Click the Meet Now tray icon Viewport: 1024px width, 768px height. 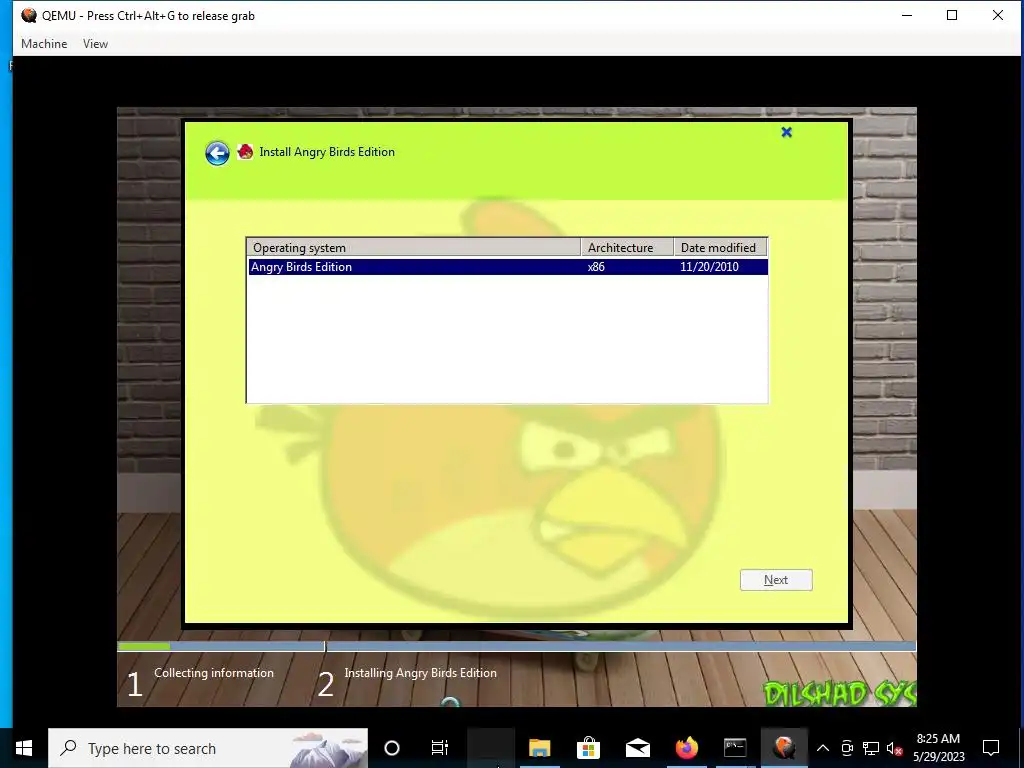click(847, 748)
